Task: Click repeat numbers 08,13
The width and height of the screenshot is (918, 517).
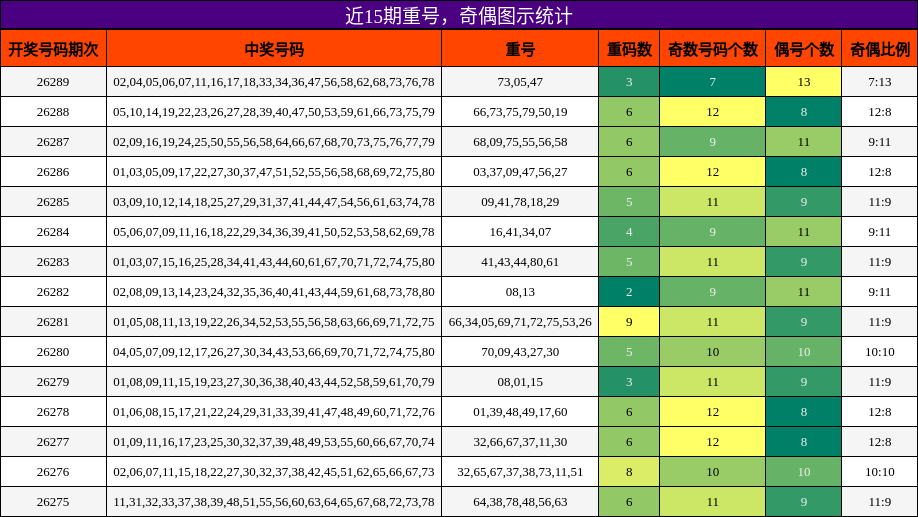Action: (520, 292)
